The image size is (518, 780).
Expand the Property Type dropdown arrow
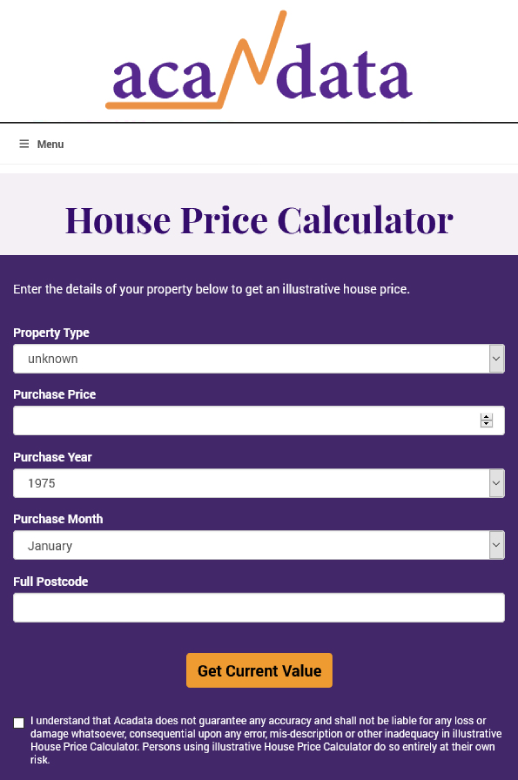click(x=496, y=359)
